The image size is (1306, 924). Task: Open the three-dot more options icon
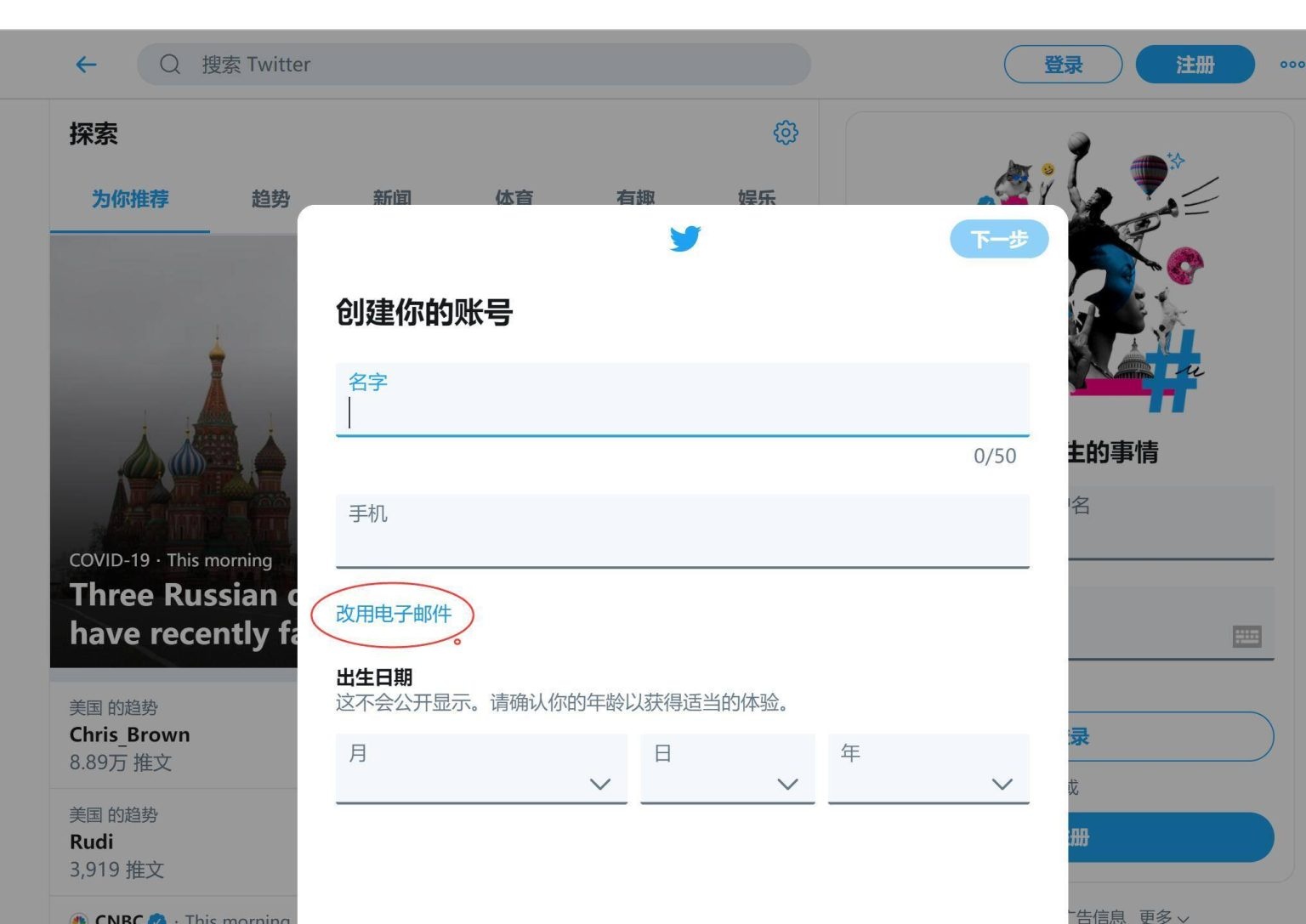(x=1292, y=64)
